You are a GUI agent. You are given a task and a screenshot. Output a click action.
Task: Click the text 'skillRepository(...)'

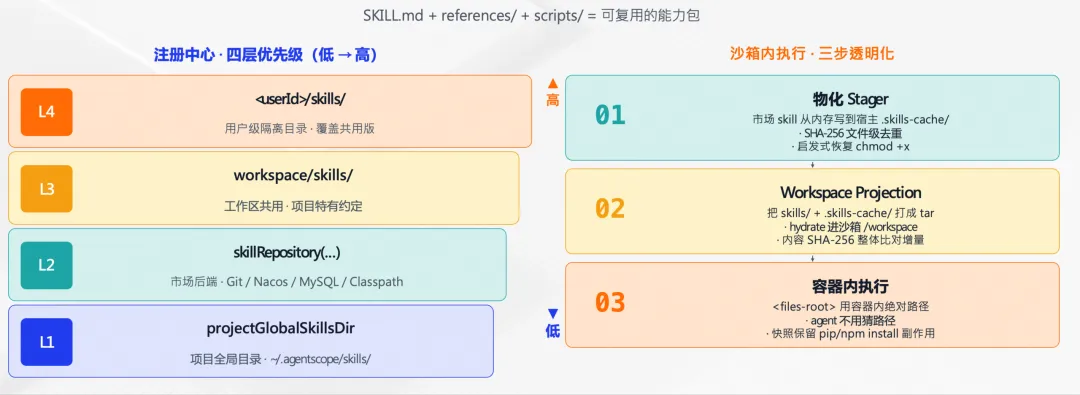[x=287, y=252]
